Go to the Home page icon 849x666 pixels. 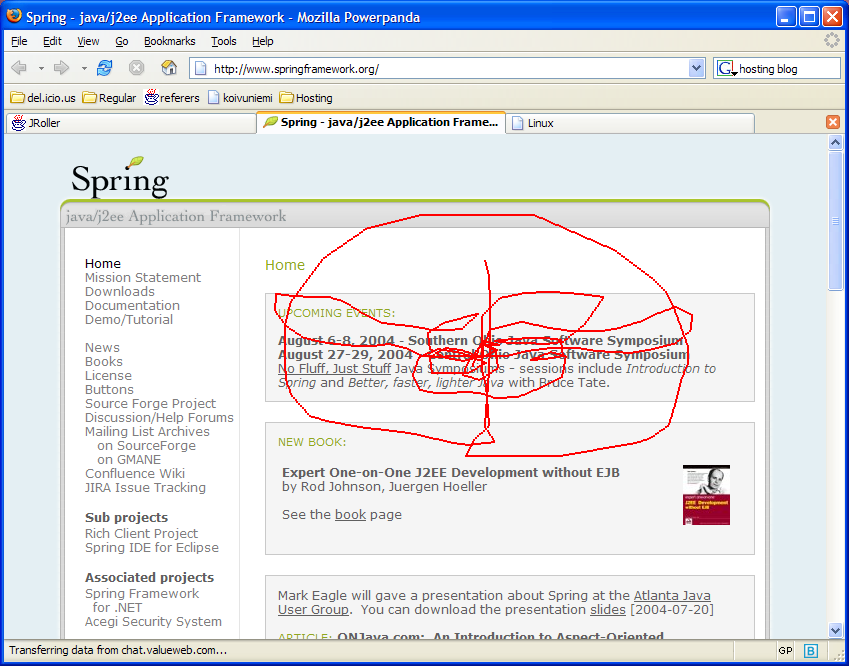pyautogui.click(x=169, y=68)
